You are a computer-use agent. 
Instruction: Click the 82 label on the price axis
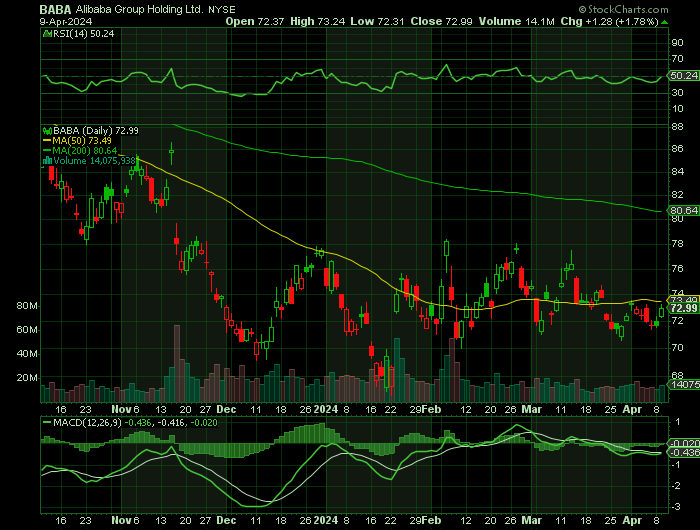tap(677, 195)
